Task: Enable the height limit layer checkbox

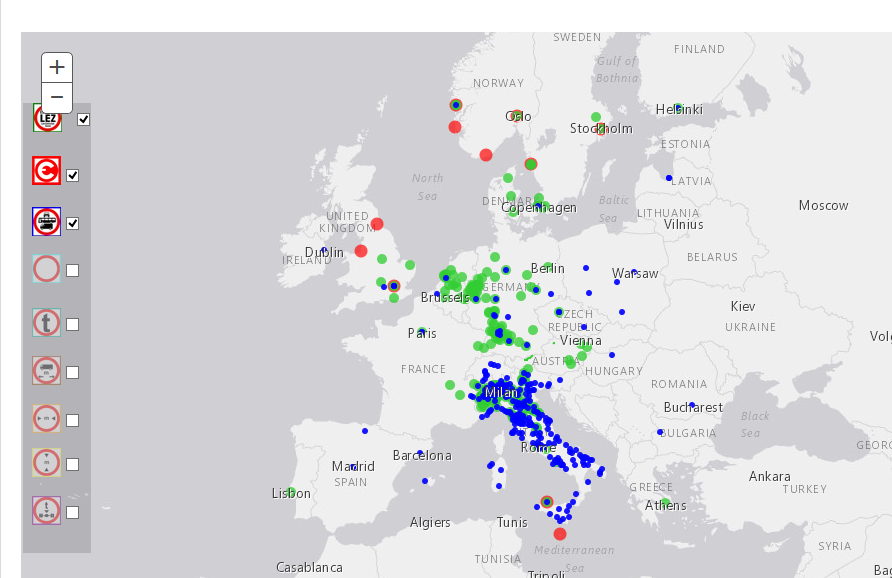Action: [x=73, y=464]
